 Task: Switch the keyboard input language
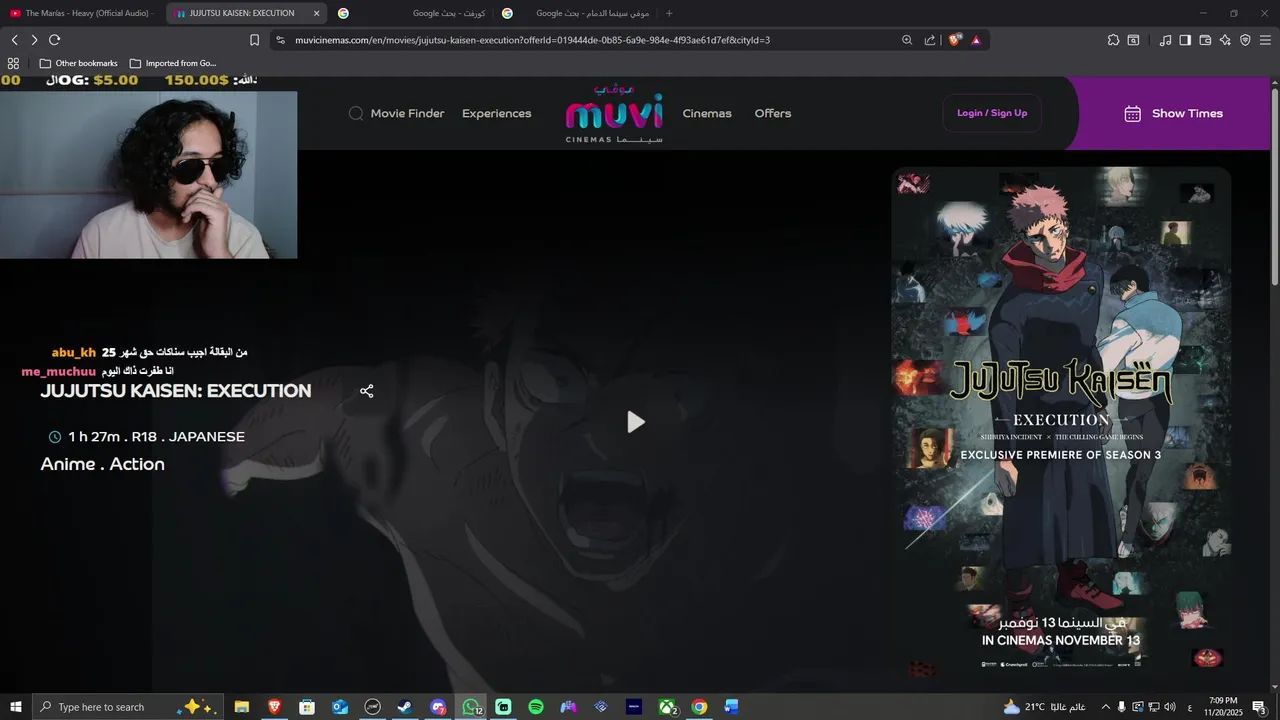(1189, 707)
